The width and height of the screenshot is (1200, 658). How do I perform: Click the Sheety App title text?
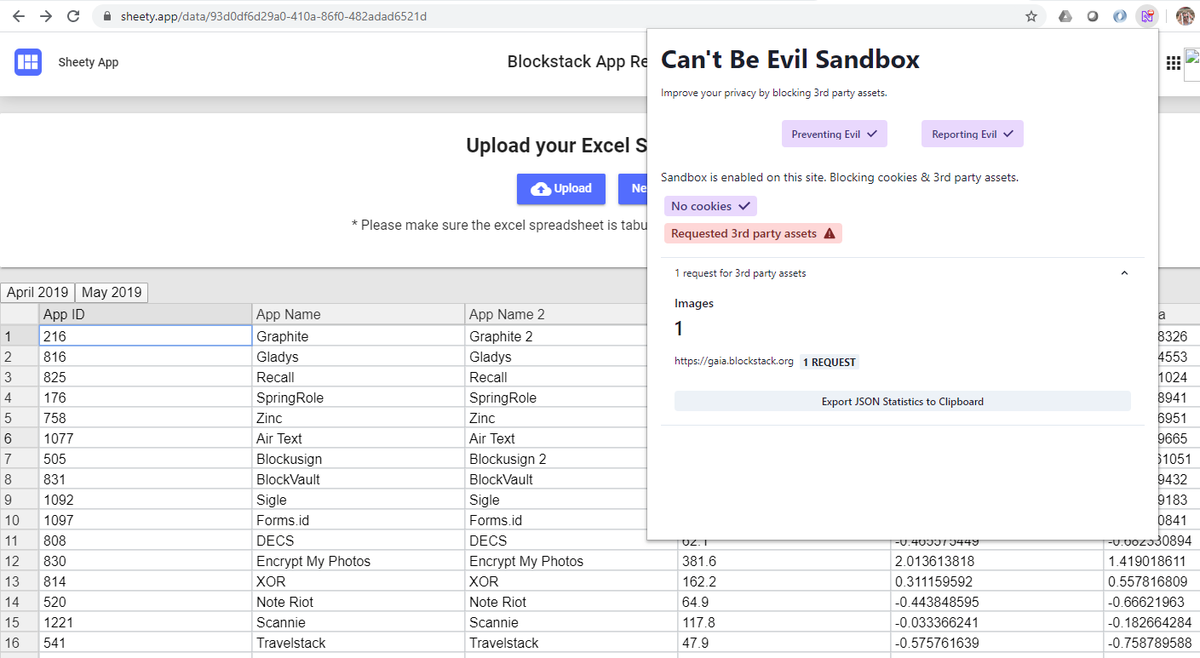tap(88, 62)
